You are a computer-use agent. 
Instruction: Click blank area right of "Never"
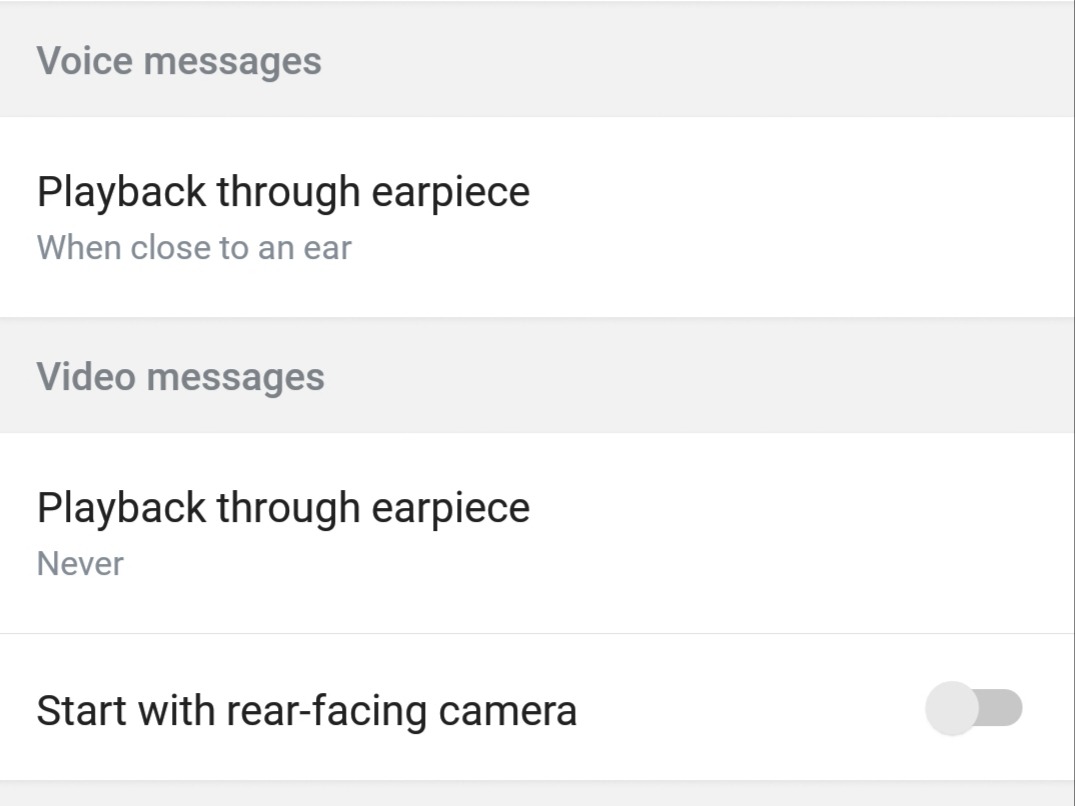[x=600, y=566]
